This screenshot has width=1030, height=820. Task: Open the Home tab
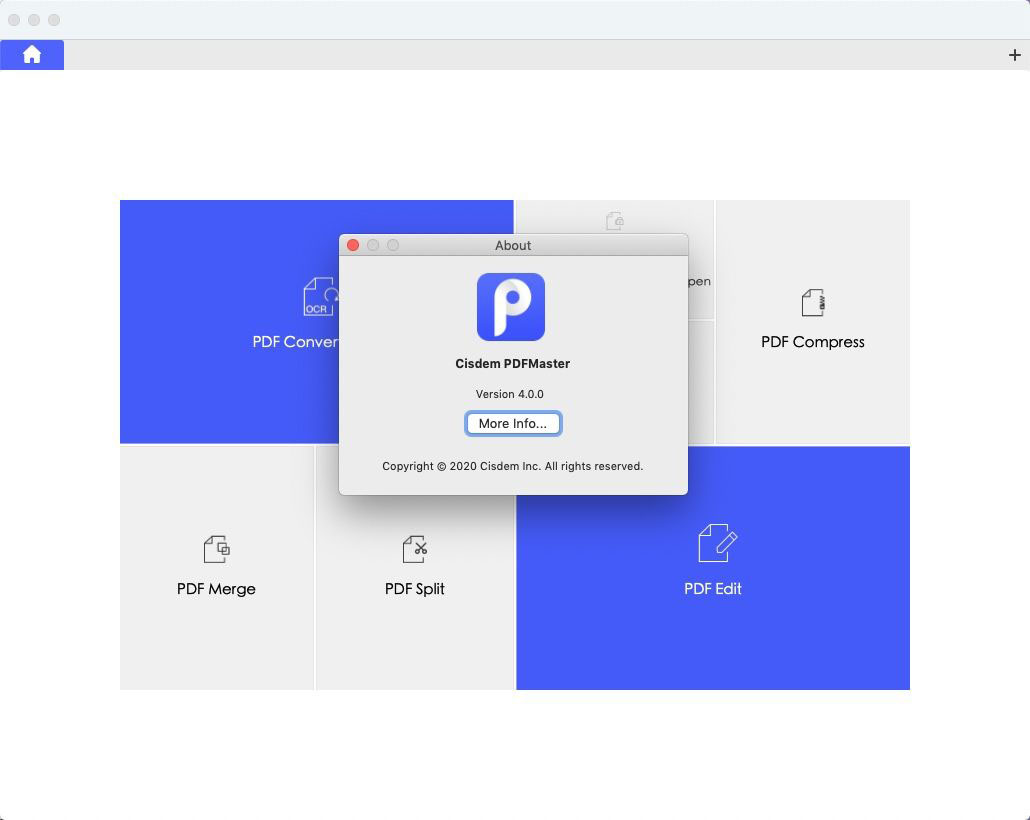pos(32,55)
